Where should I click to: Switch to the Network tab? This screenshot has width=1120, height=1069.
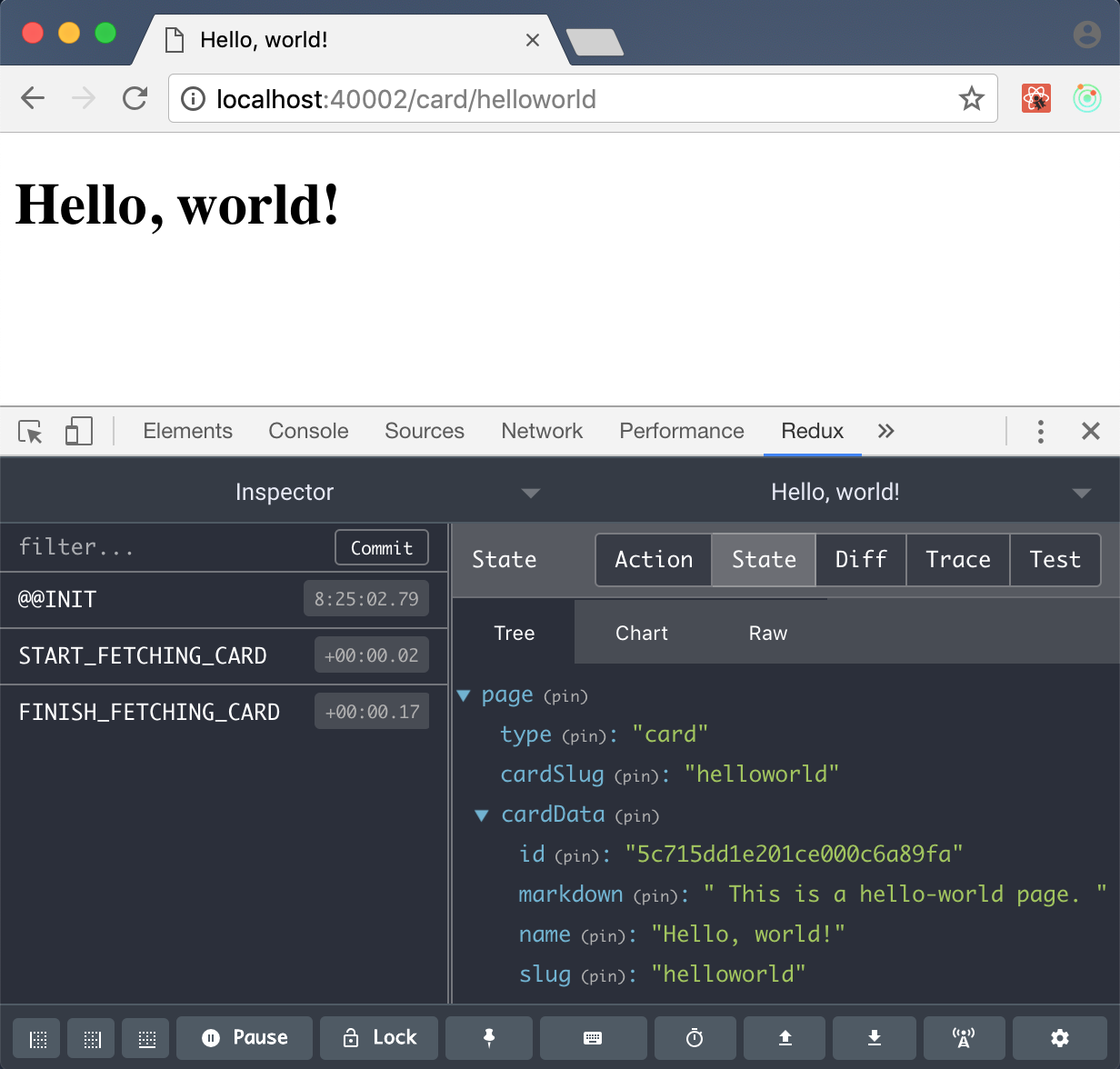542,431
